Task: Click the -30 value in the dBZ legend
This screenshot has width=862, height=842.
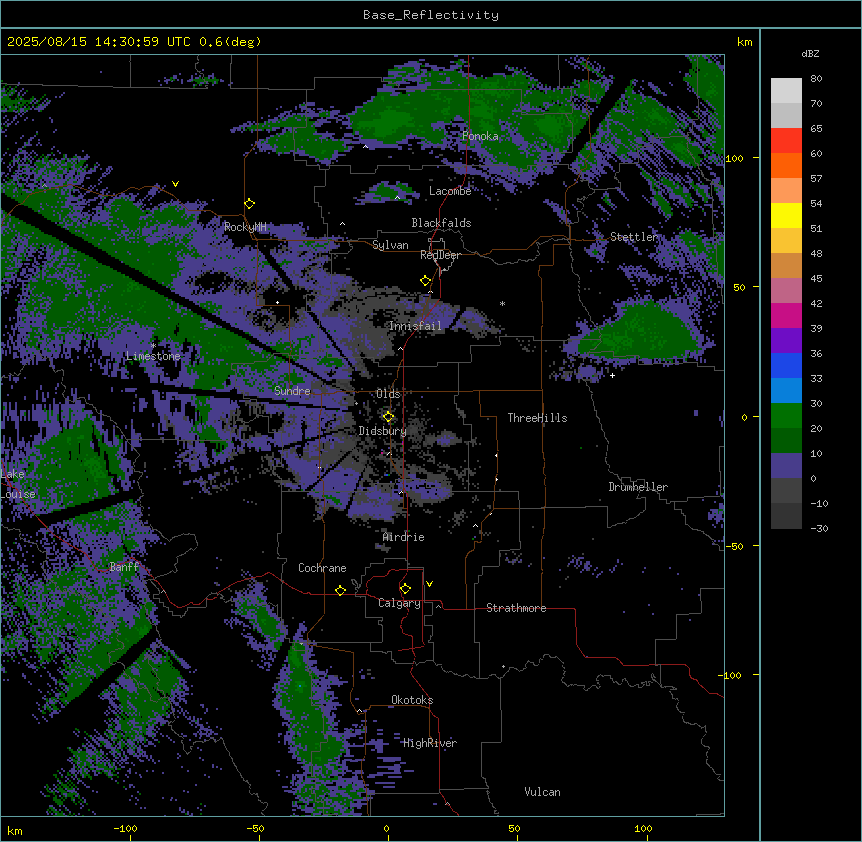Action: (x=819, y=528)
